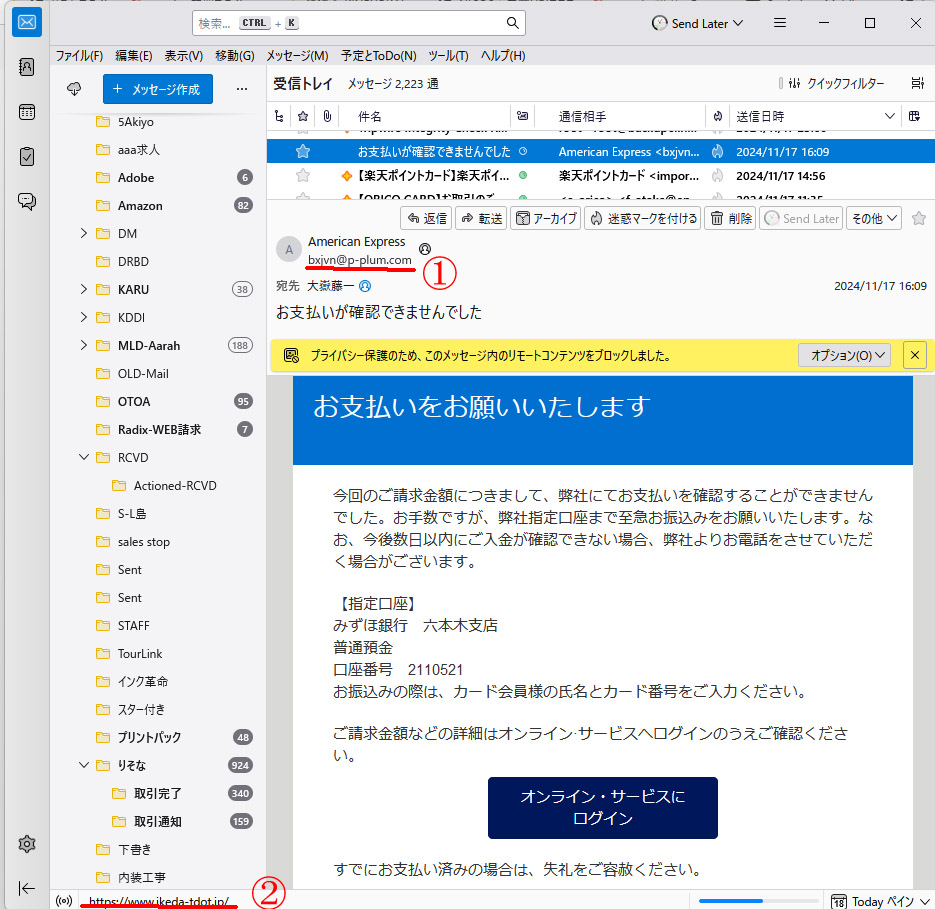Expand the KDDI folder
The width and height of the screenshot is (935, 909).
[84, 317]
